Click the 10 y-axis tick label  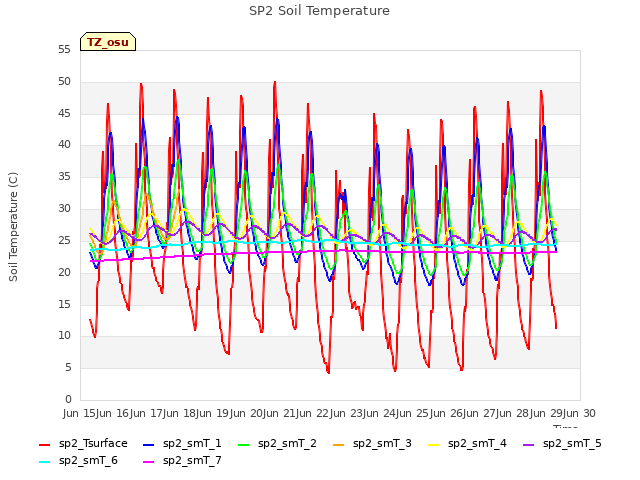(64, 336)
